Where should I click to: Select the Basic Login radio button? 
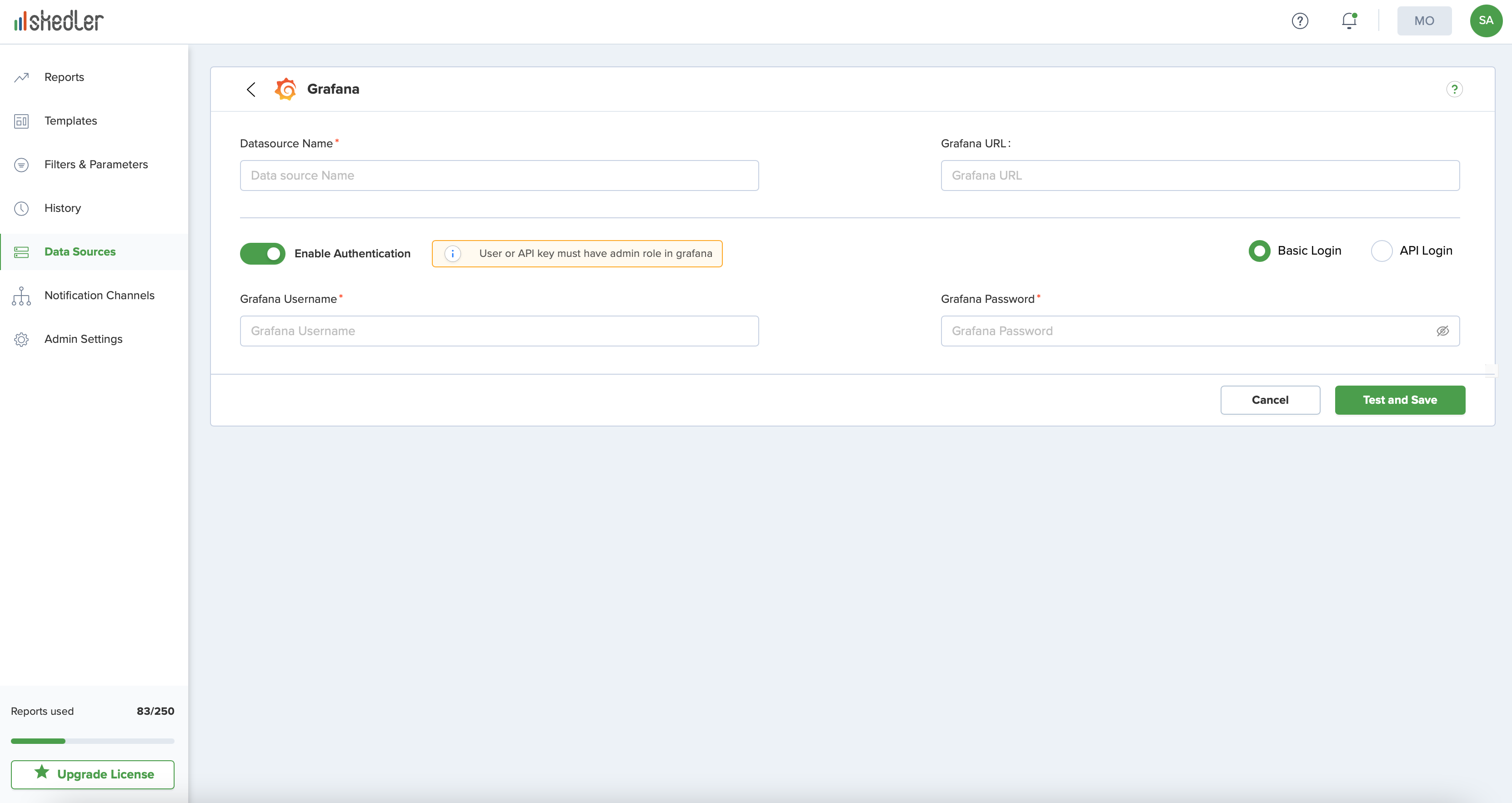tap(1259, 251)
